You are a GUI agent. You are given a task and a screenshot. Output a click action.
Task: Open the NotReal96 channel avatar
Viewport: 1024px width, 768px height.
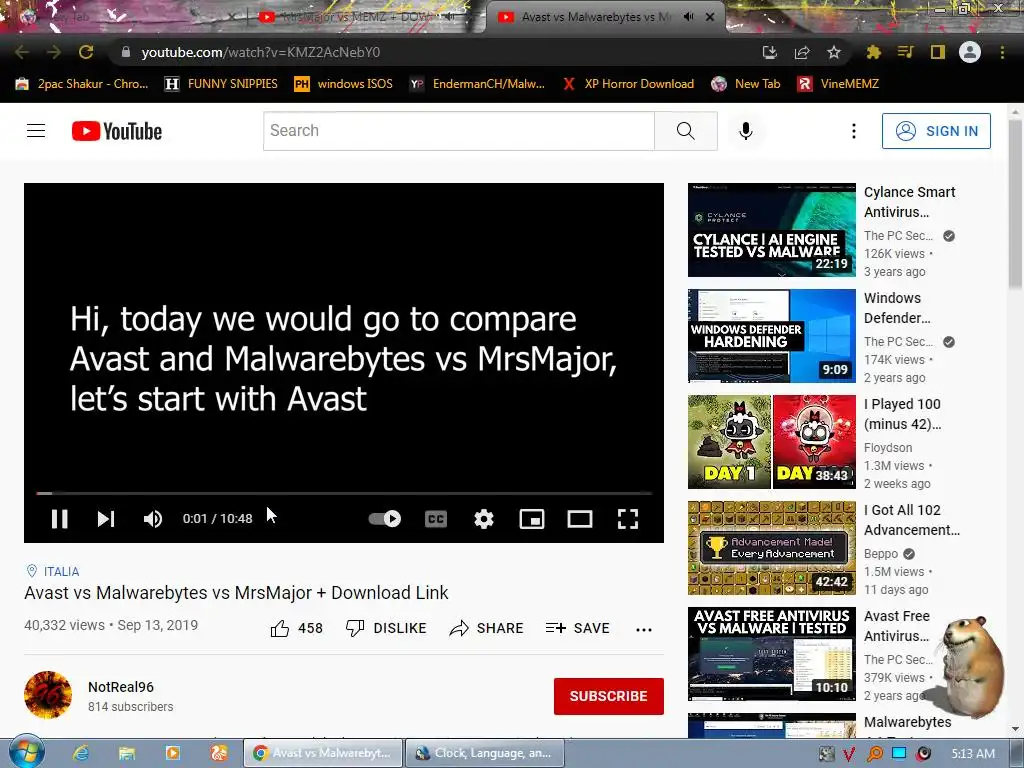pos(48,695)
